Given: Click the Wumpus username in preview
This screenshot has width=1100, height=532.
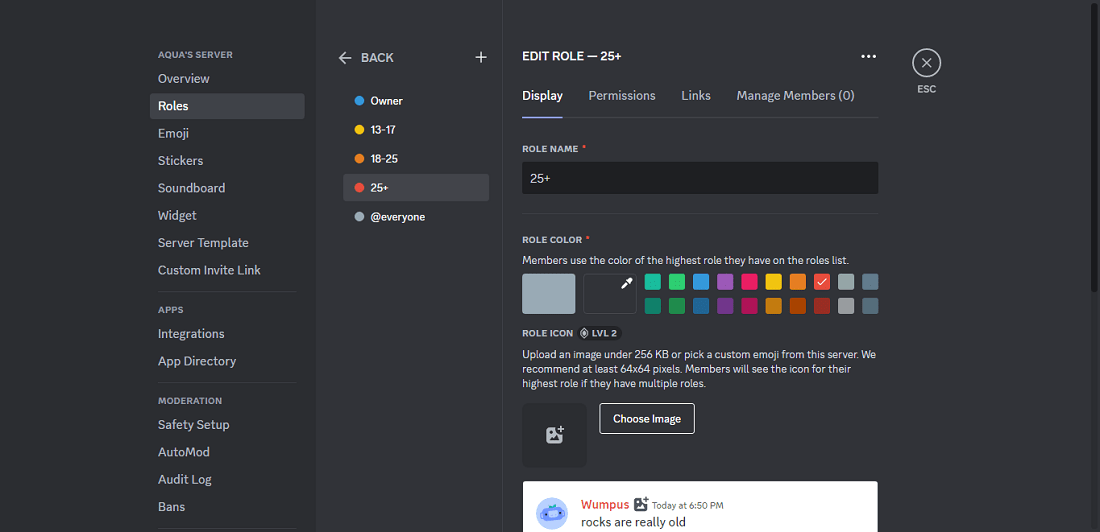Looking at the screenshot, I should pos(605,505).
